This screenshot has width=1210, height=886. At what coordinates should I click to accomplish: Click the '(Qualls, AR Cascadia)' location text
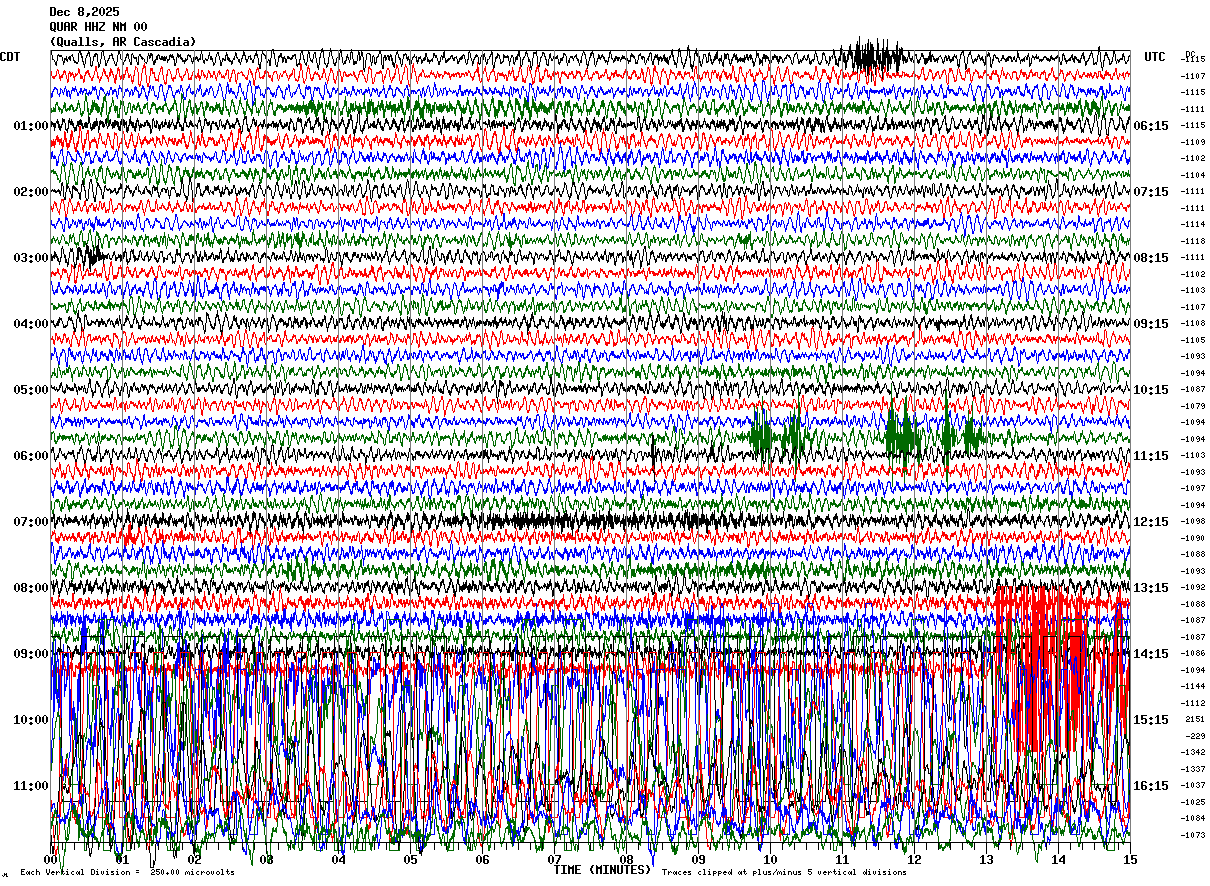[x=123, y=42]
